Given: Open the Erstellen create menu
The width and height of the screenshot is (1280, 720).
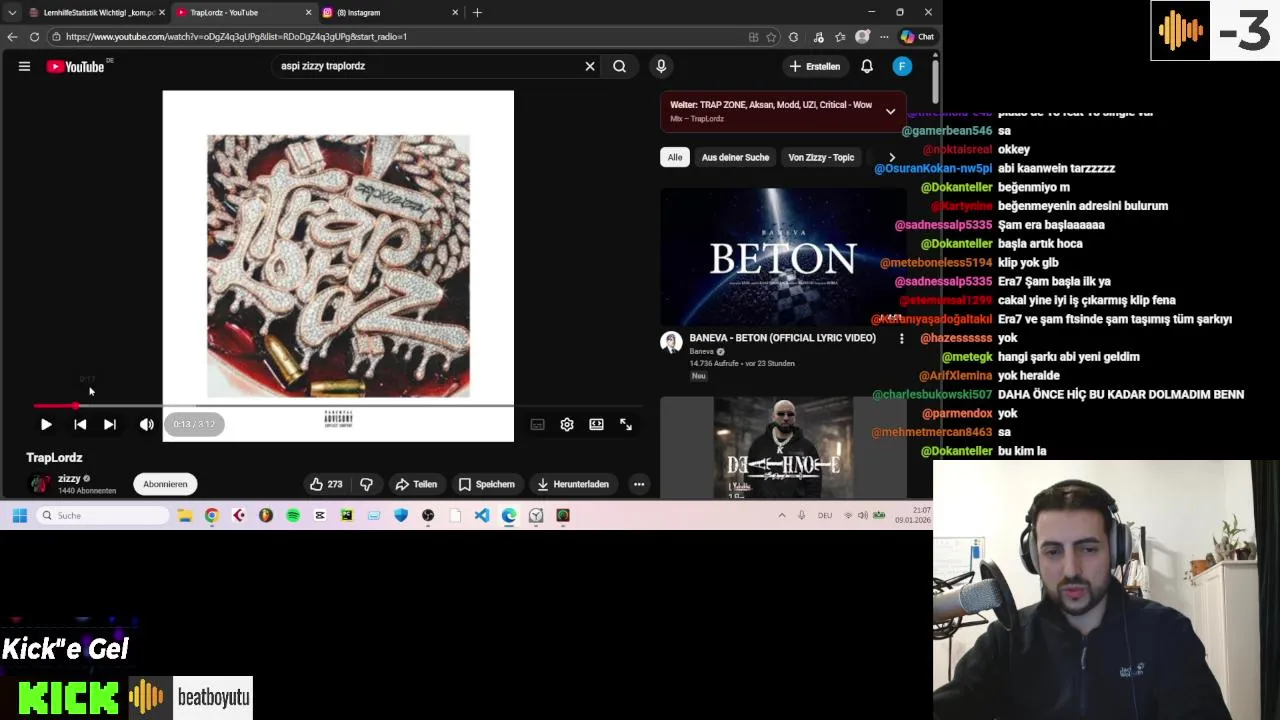Looking at the screenshot, I should point(815,66).
